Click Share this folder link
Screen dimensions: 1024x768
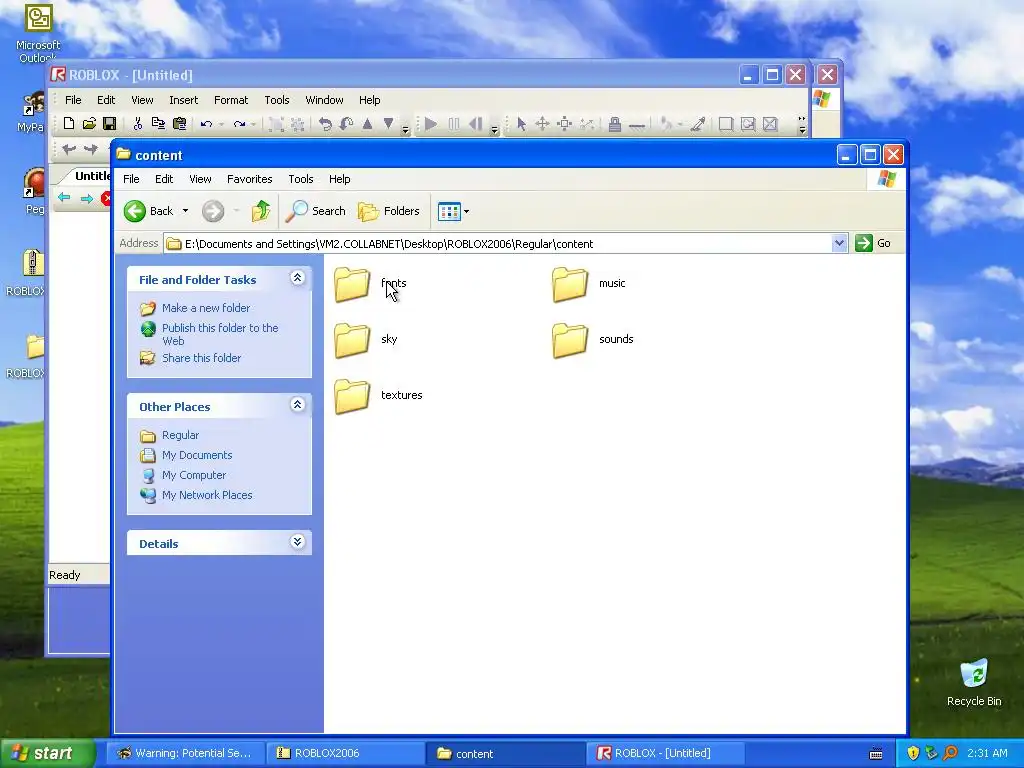[201, 358]
